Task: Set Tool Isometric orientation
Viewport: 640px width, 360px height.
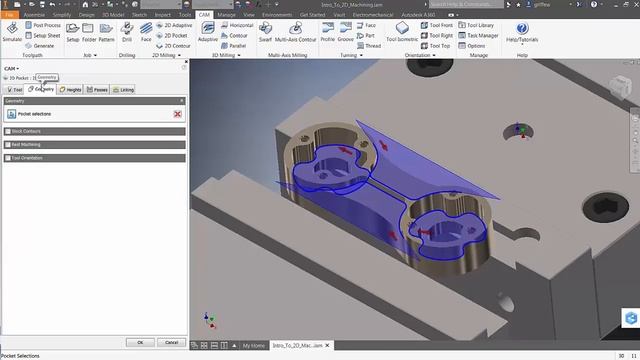Action: tap(402, 32)
